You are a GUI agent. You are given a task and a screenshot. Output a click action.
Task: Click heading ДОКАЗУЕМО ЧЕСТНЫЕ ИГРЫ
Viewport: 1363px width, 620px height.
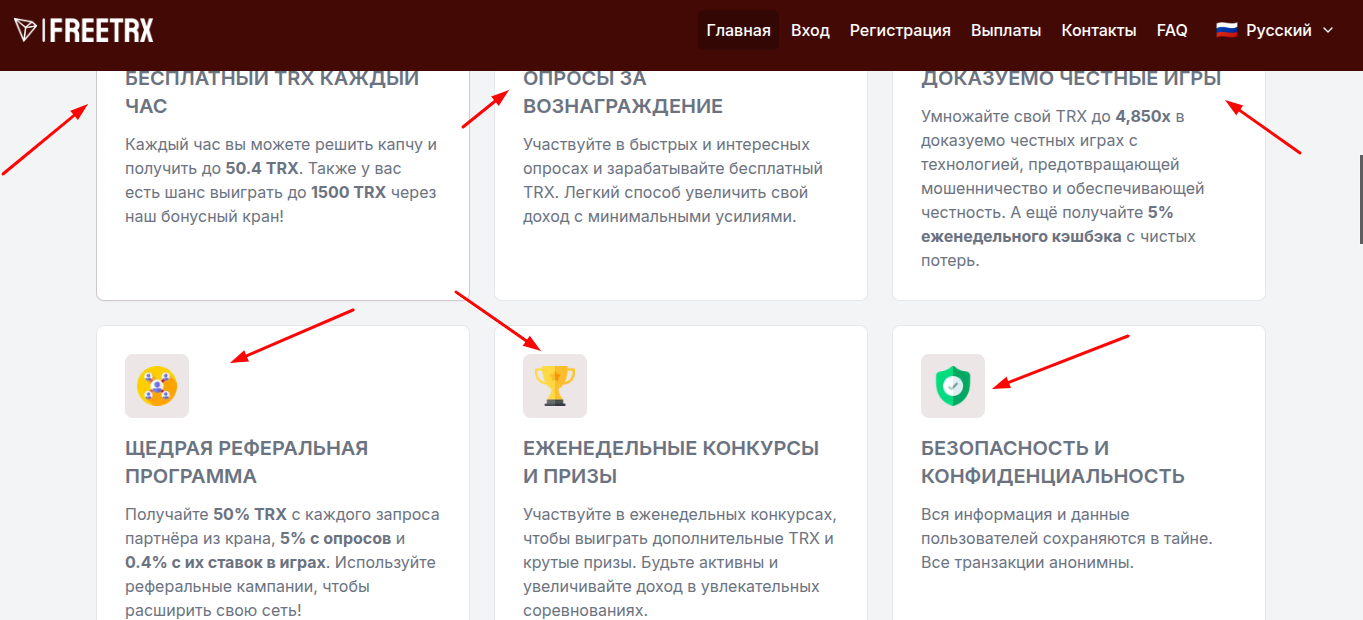point(1071,78)
